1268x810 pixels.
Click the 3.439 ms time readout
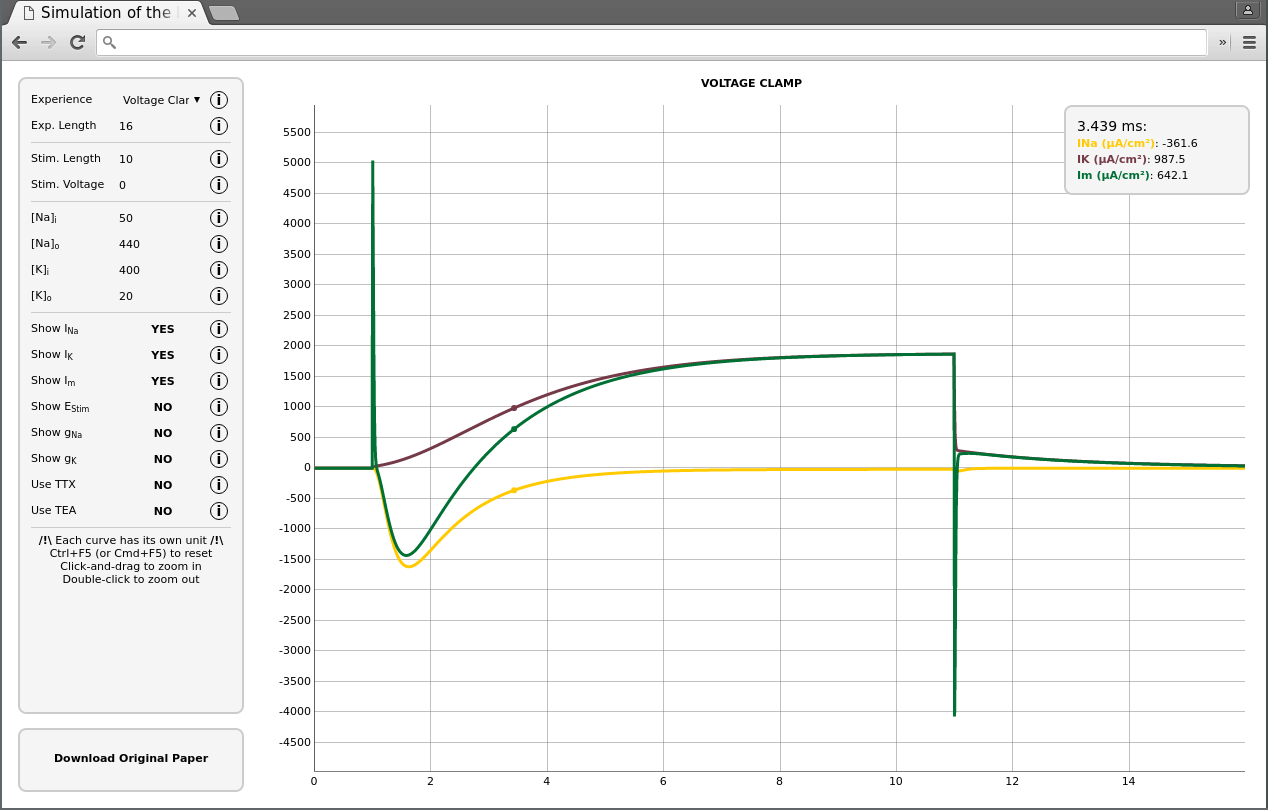pyautogui.click(x=1112, y=127)
